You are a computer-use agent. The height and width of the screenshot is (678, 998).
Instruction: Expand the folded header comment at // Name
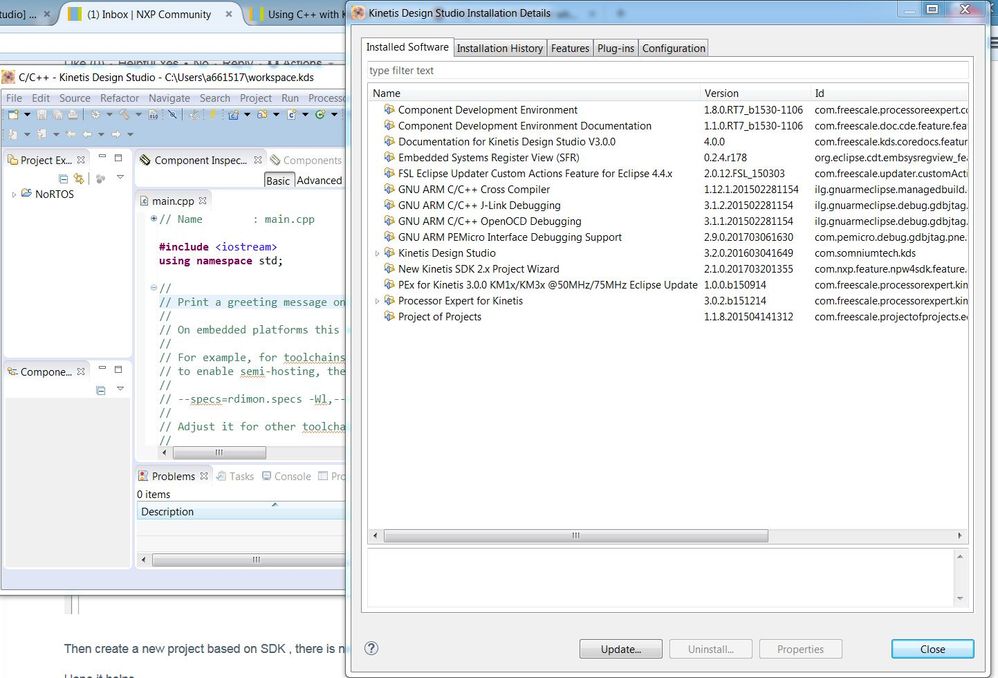click(153, 218)
